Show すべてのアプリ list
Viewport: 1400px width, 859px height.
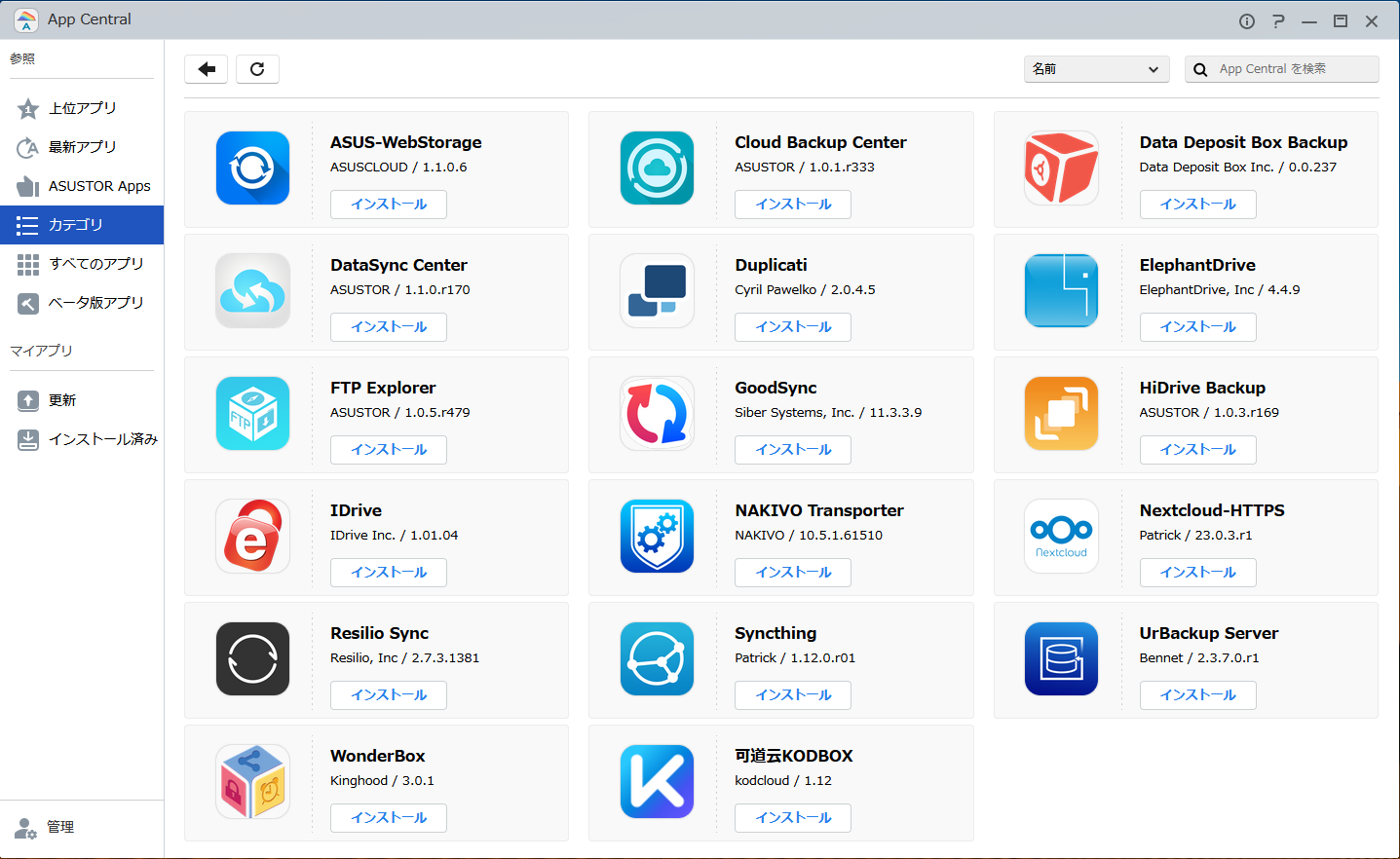click(x=82, y=264)
